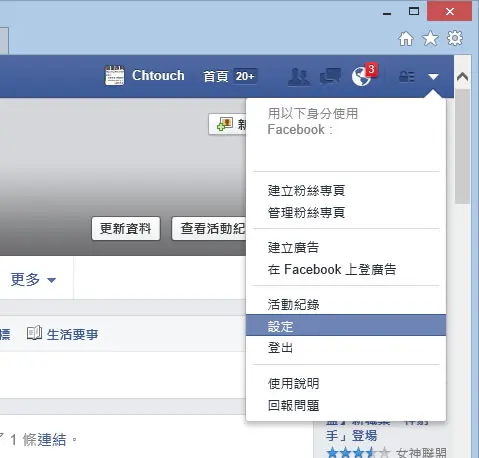Viewport: 479px width, 458px height.
Task: Click the 生活要事 book icon
Action: pyautogui.click(x=34, y=333)
